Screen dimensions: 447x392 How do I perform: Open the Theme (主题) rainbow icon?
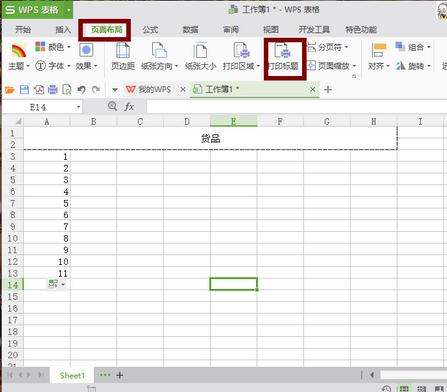[19, 51]
